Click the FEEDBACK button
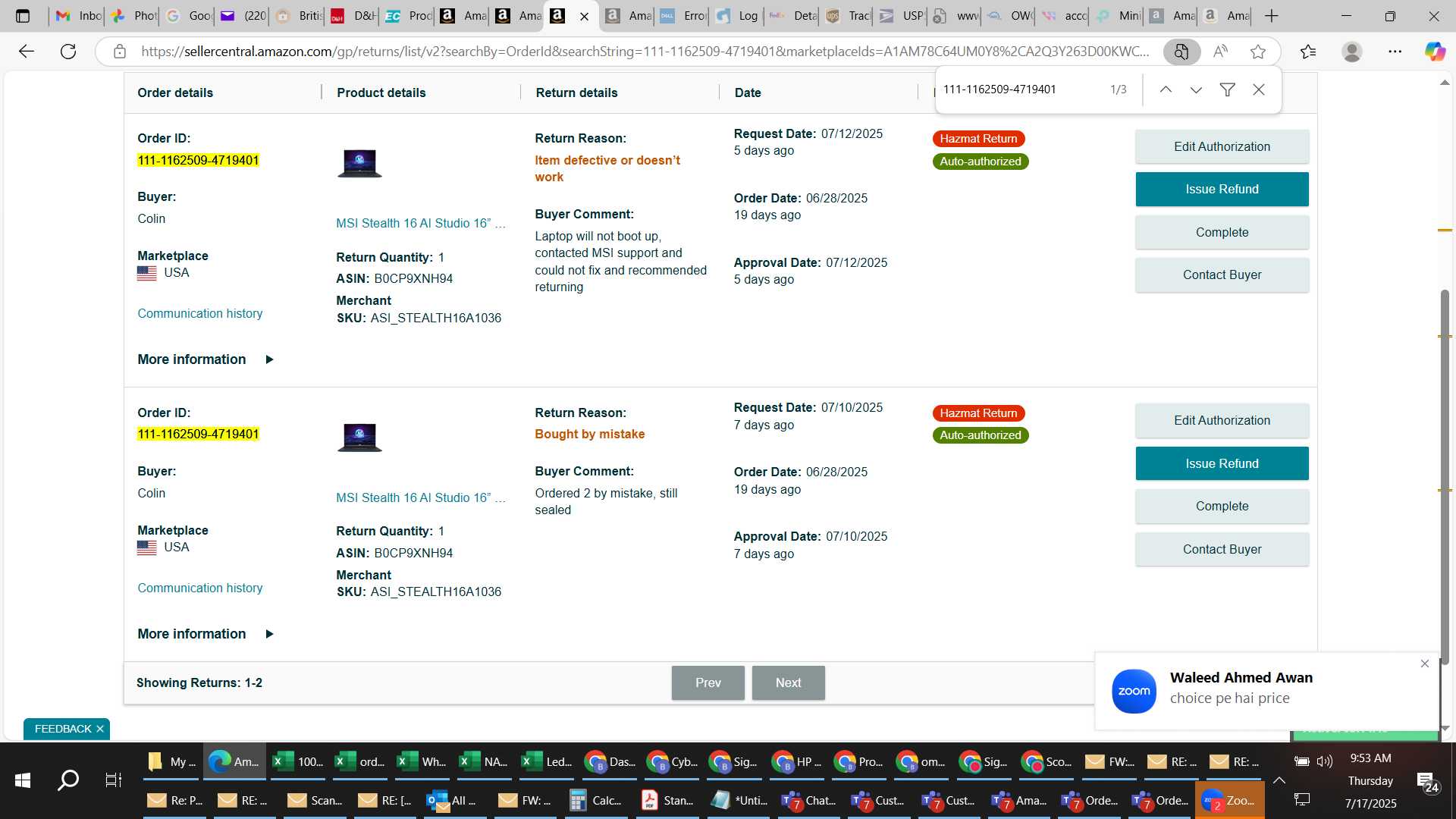Screen dimensions: 1456x819 [x=62, y=729]
